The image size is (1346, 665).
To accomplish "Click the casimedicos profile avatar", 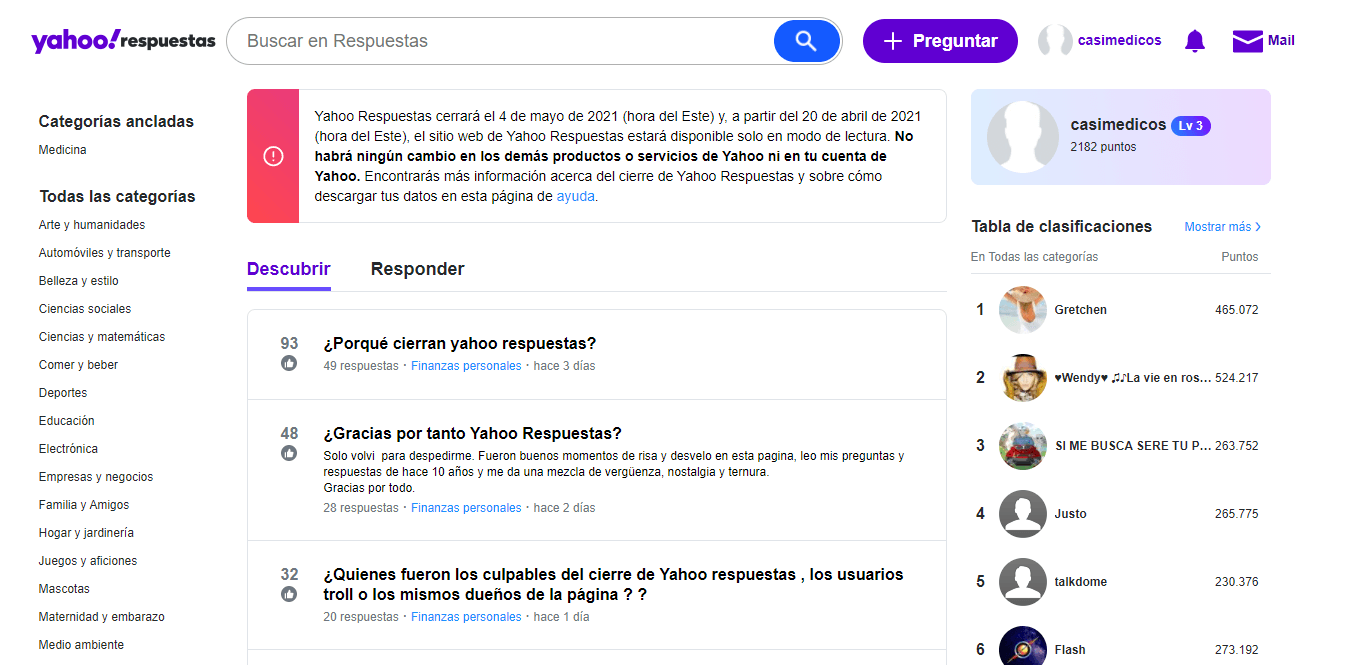I will pyautogui.click(x=1054, y=40).
